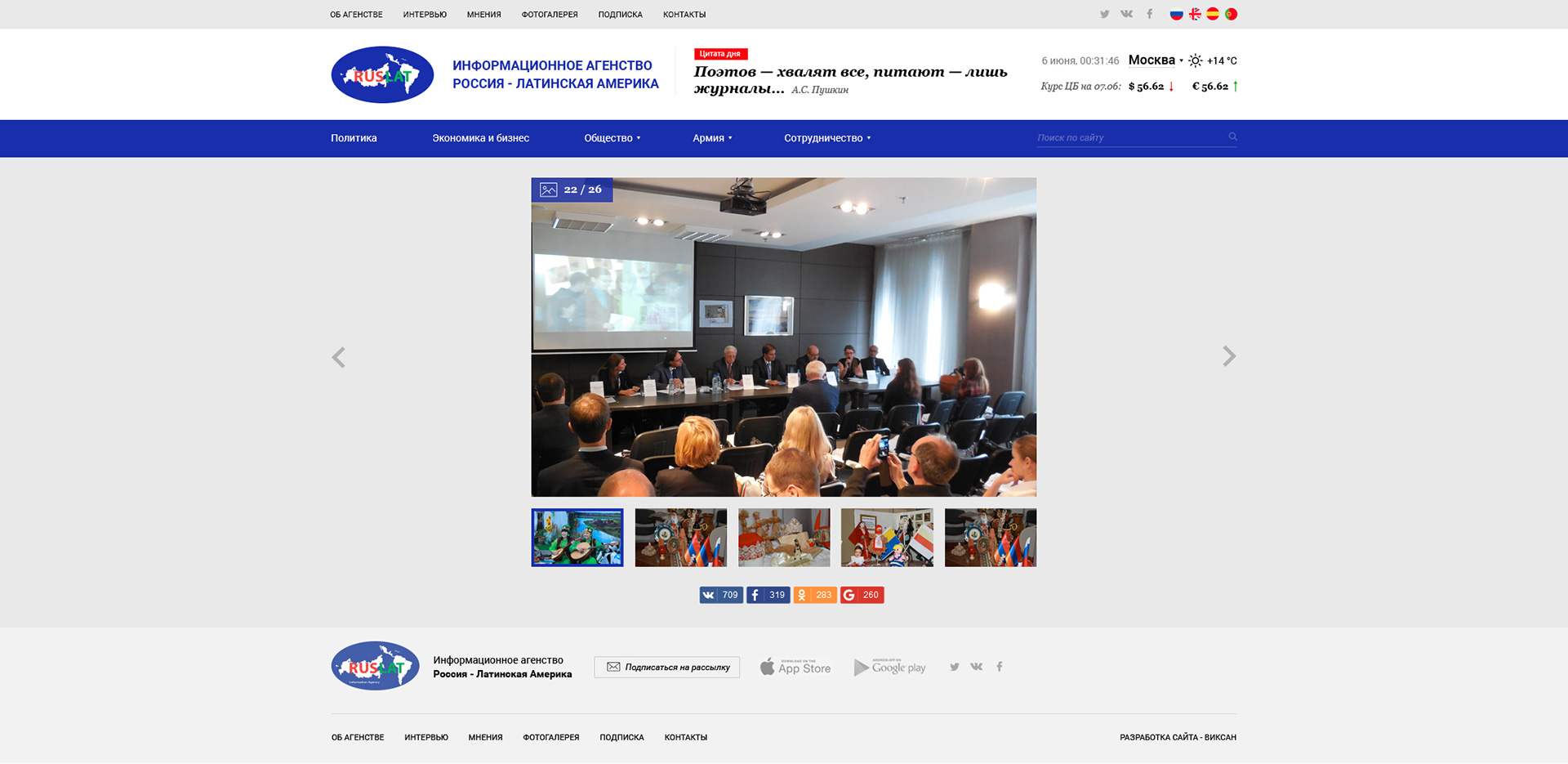This screenshot has height=764, width=1568.
Task: Select the first highlighted gallery thumbnail
Action: 577,538
